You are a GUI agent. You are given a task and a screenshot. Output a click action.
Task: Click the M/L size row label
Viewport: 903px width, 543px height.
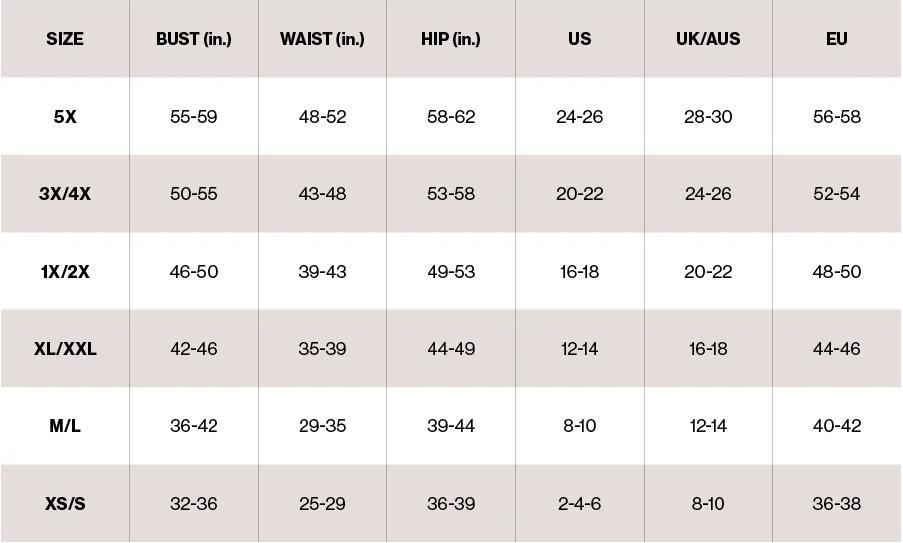pos(65,426)
